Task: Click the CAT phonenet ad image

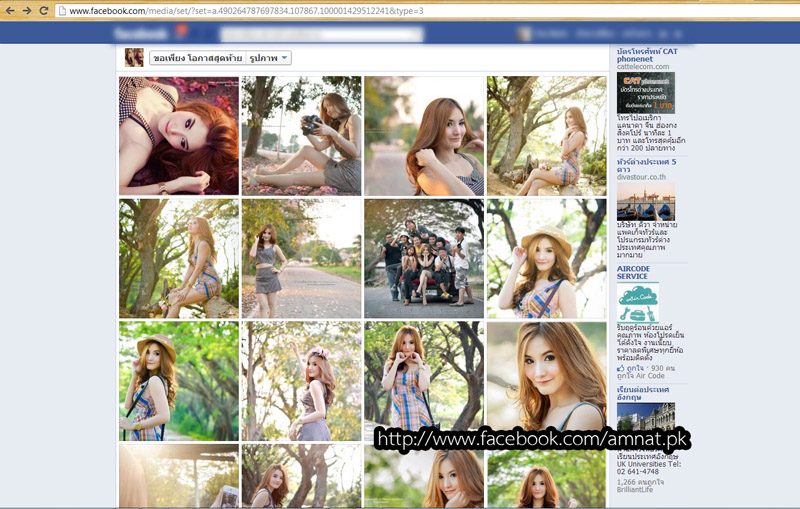Action: click(x=645, y=92)
